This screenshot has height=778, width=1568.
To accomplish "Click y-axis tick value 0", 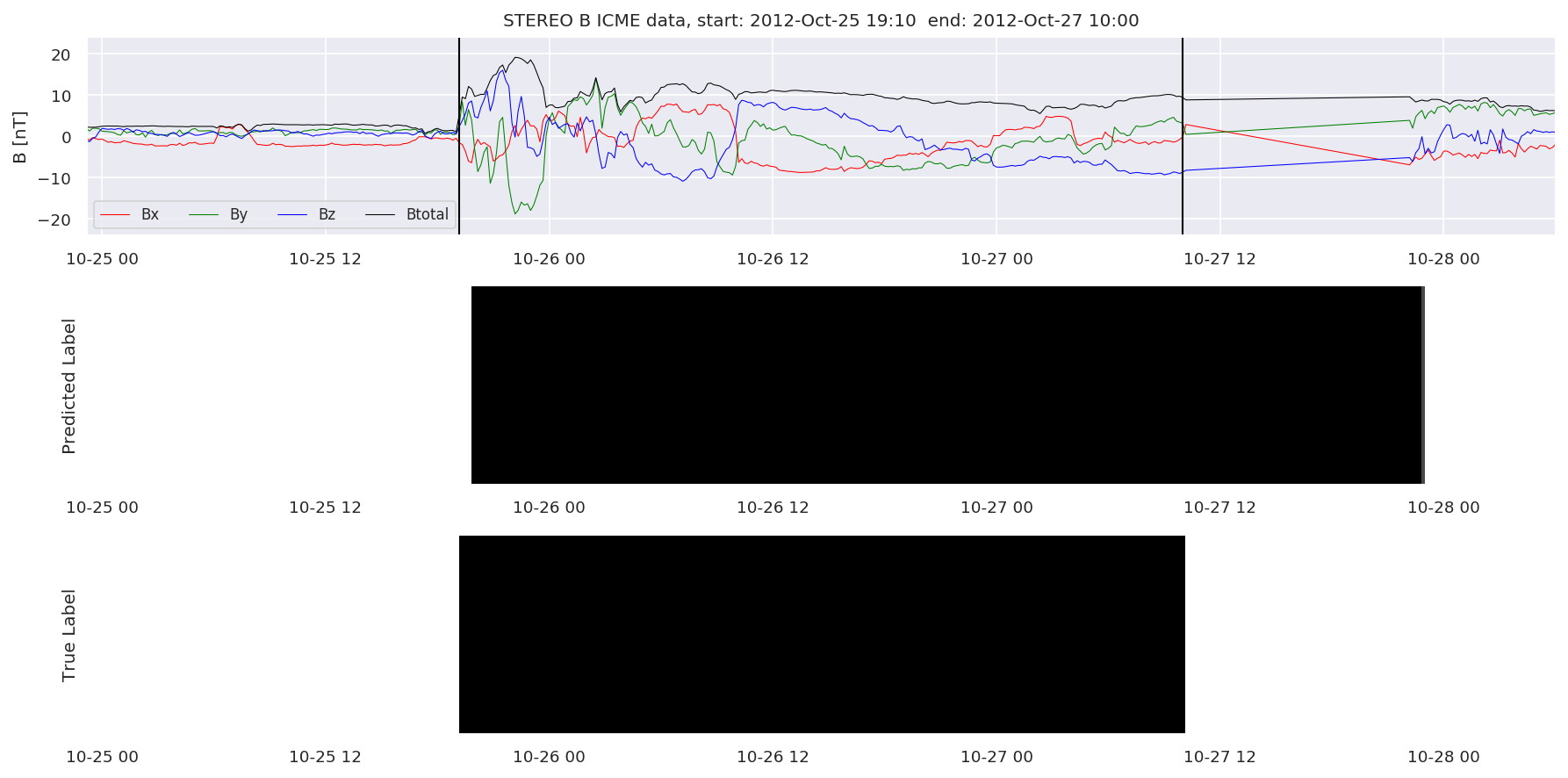I will [66, 137].
